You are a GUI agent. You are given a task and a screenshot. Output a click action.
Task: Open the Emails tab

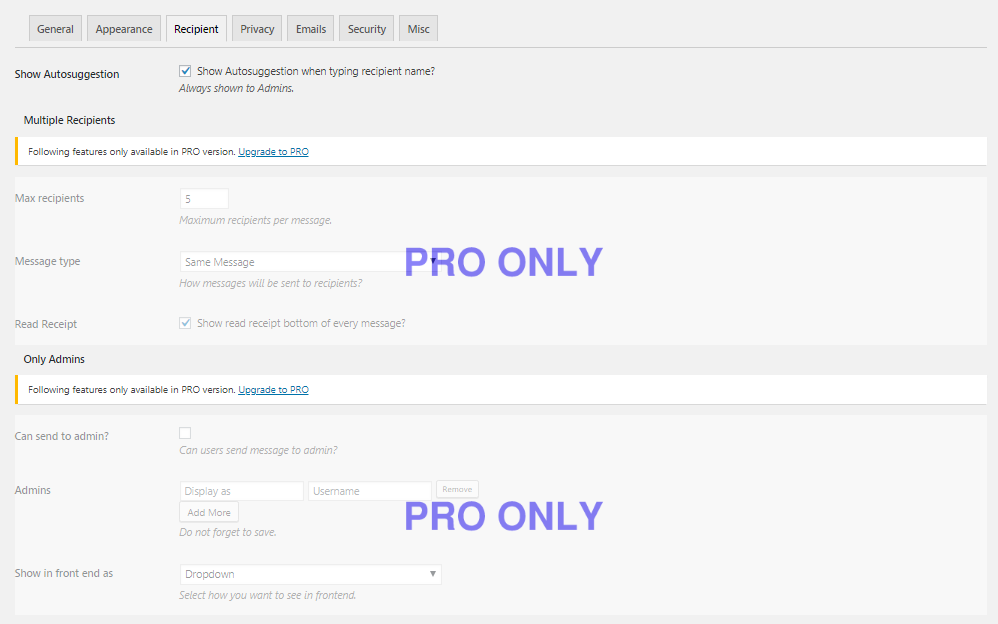coord(311,29)
